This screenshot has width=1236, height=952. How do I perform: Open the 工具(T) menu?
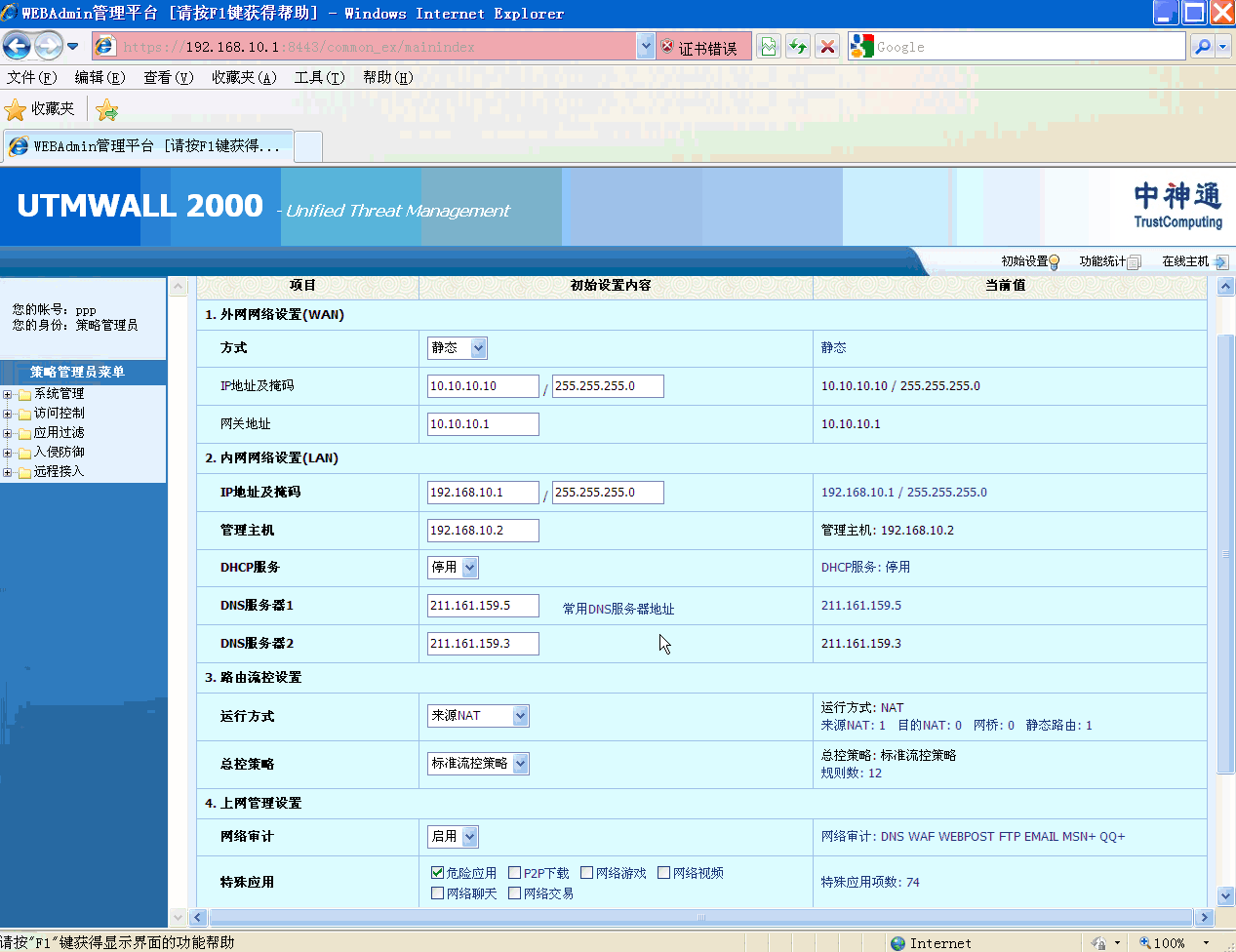click(319, 77)
